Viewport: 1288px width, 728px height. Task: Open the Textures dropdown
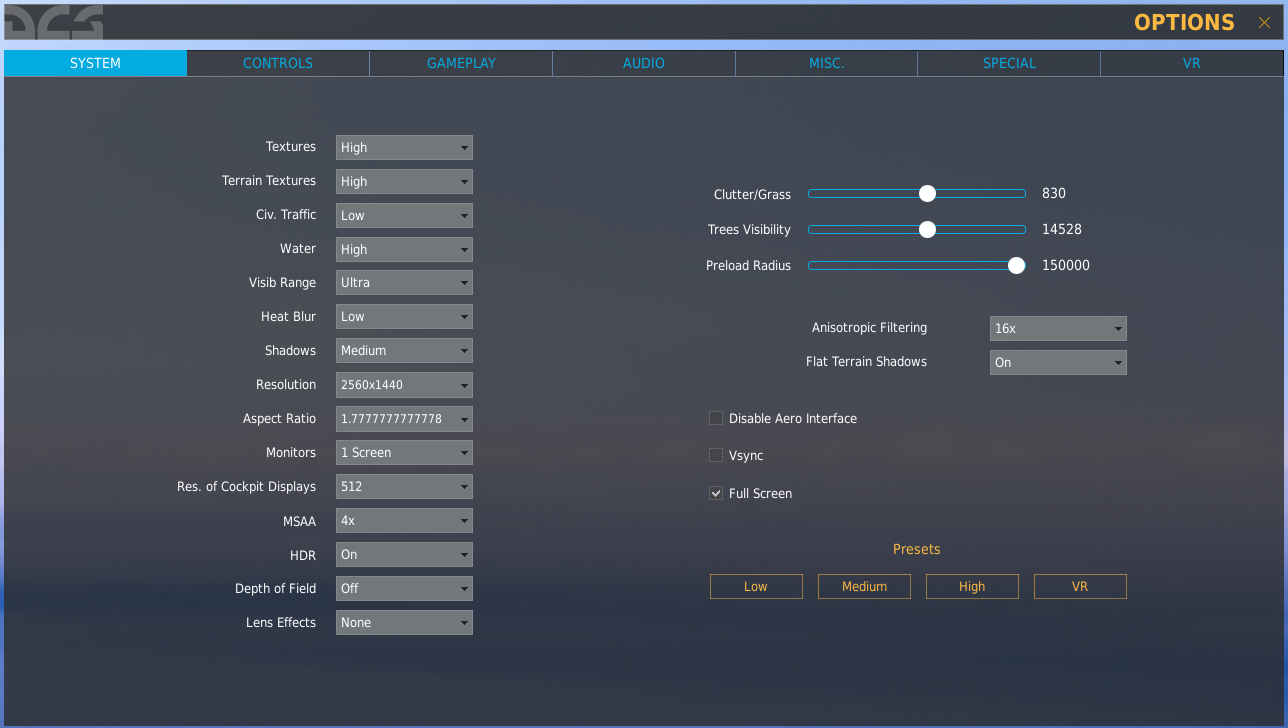(x=404, y=148)
